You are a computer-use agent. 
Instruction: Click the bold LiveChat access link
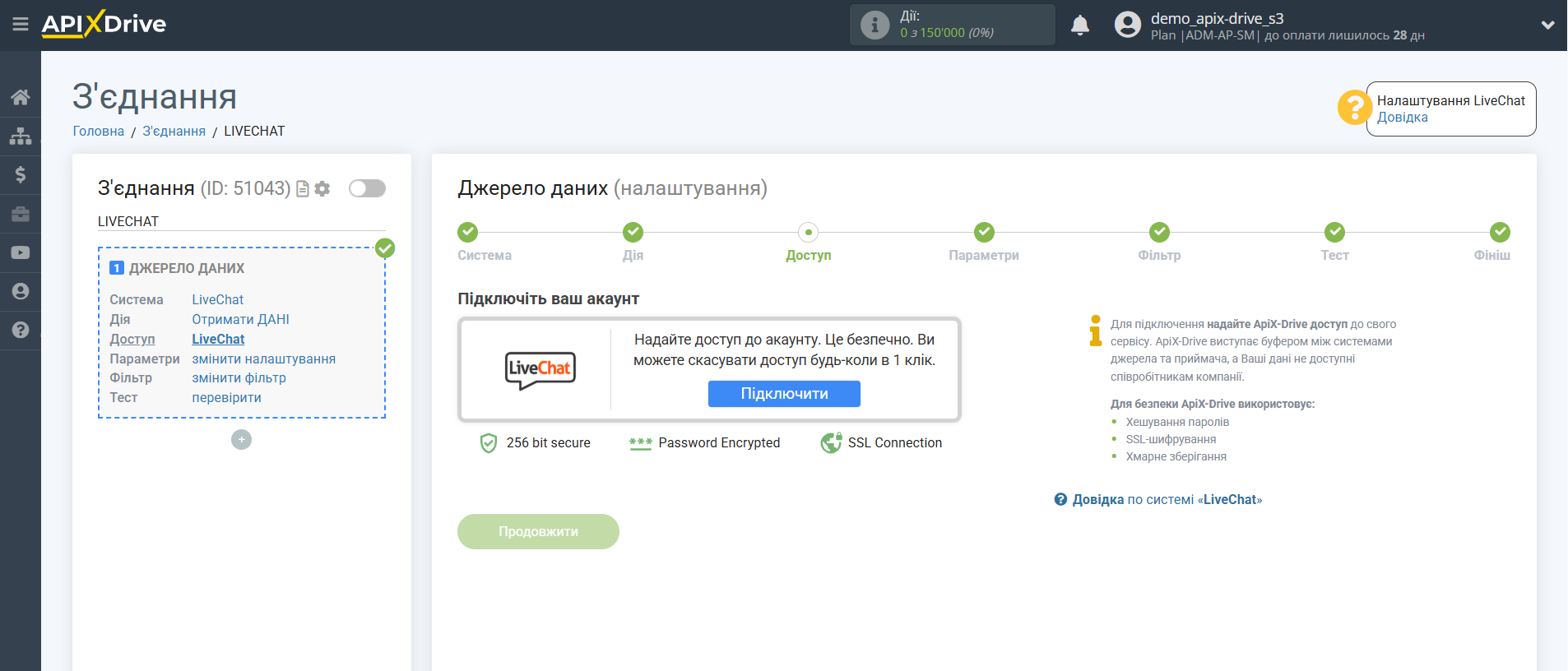(x=218, y=339)
